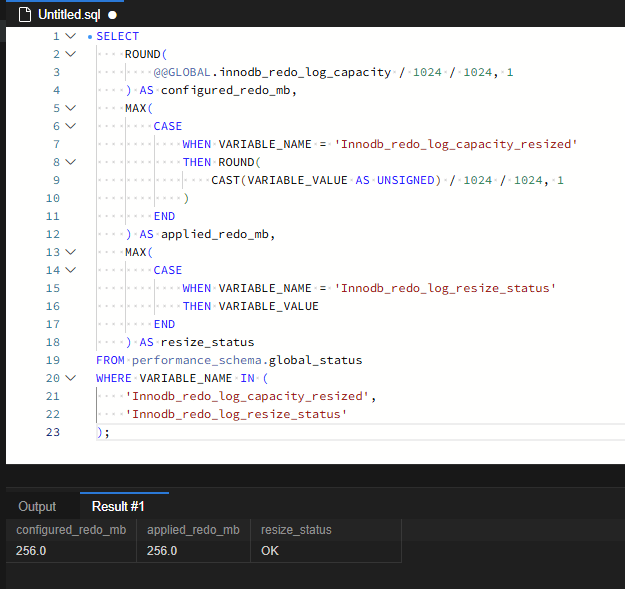The height and width of the screenshot is (589, 625).
Task: Click THEN VARIABLE_VALUE on line 16
Action: pos(251,306)
